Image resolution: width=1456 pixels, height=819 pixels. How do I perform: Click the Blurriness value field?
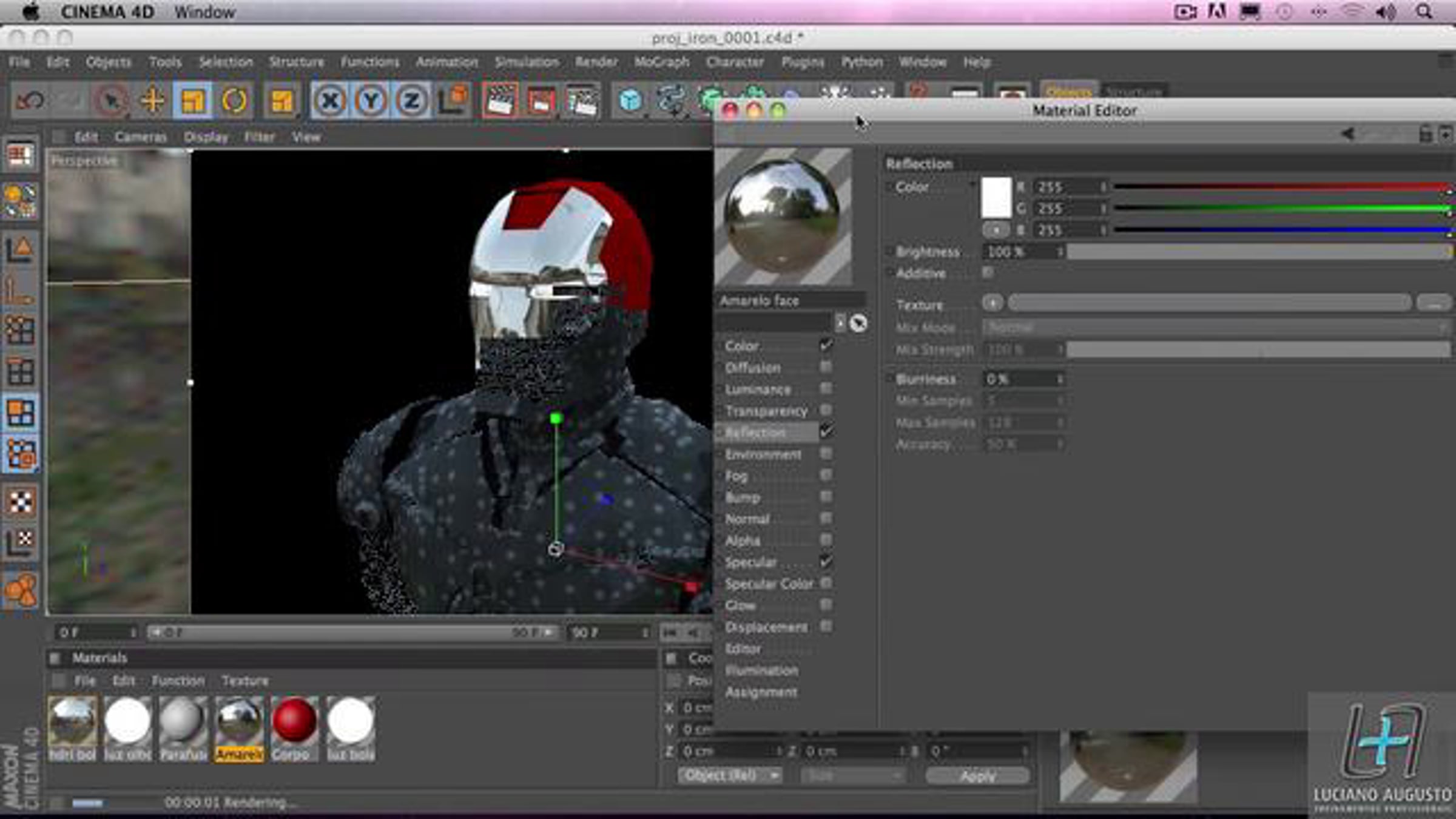pyautogui.click(x=1023, y=379)
